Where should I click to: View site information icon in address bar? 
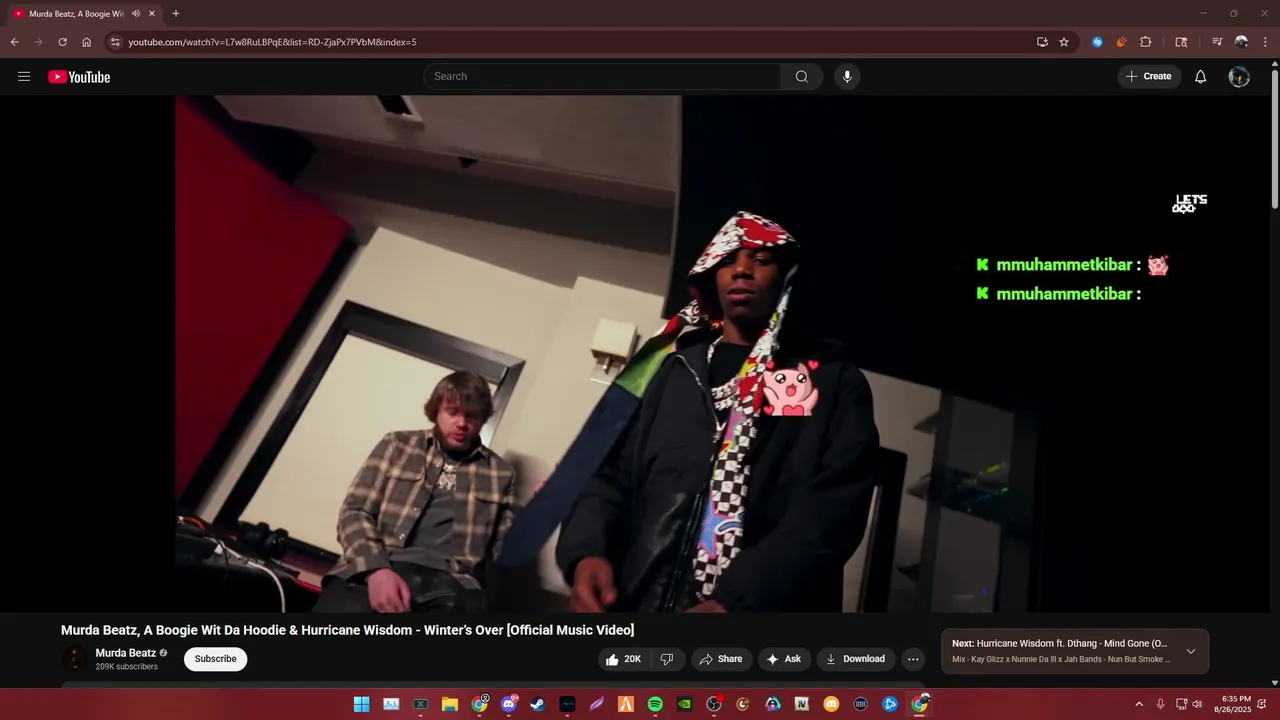coord(115,42)
